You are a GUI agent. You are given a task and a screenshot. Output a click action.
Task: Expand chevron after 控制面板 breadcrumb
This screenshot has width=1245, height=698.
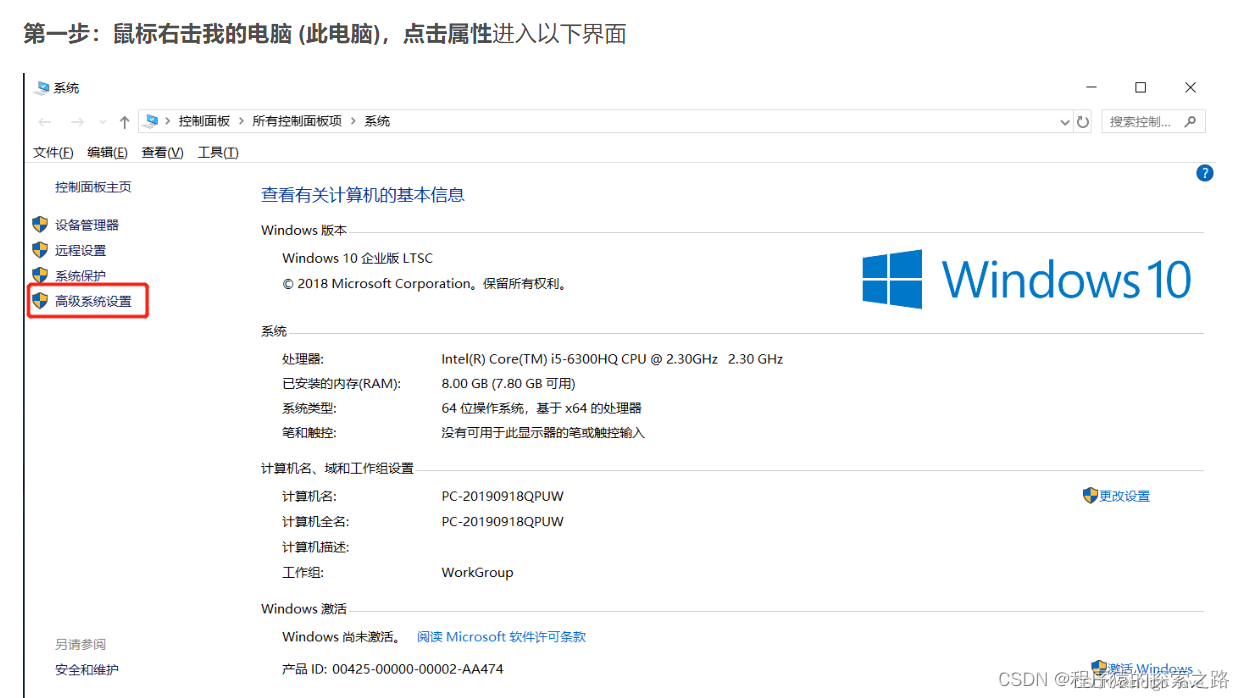pos(241,121)
